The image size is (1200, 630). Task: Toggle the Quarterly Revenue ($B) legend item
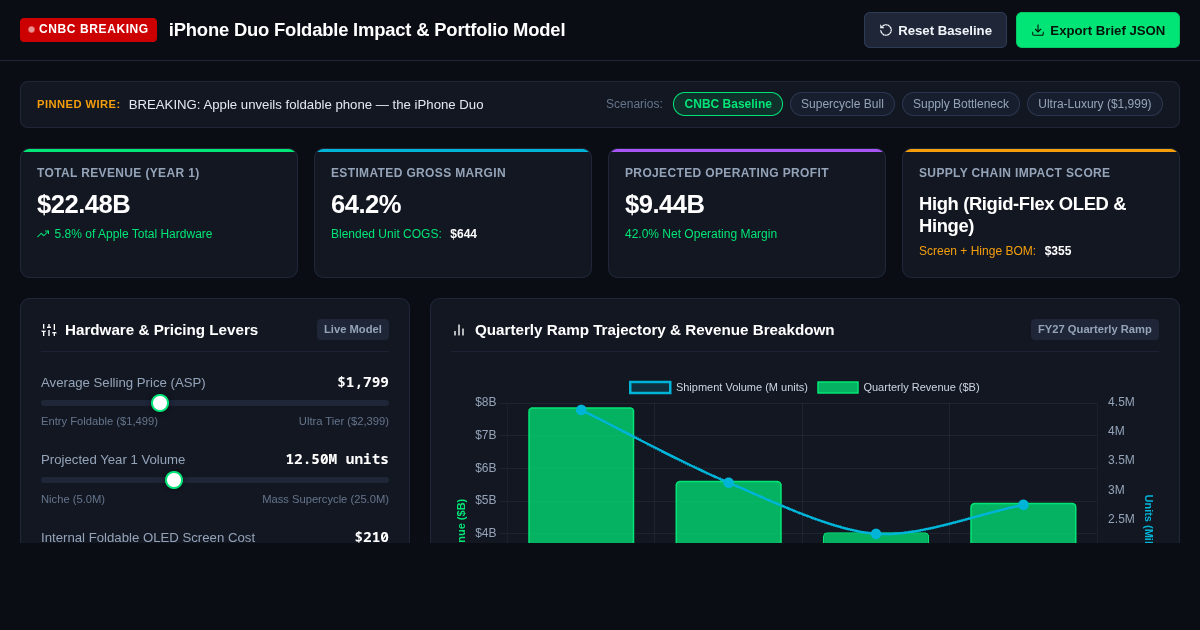899,387
